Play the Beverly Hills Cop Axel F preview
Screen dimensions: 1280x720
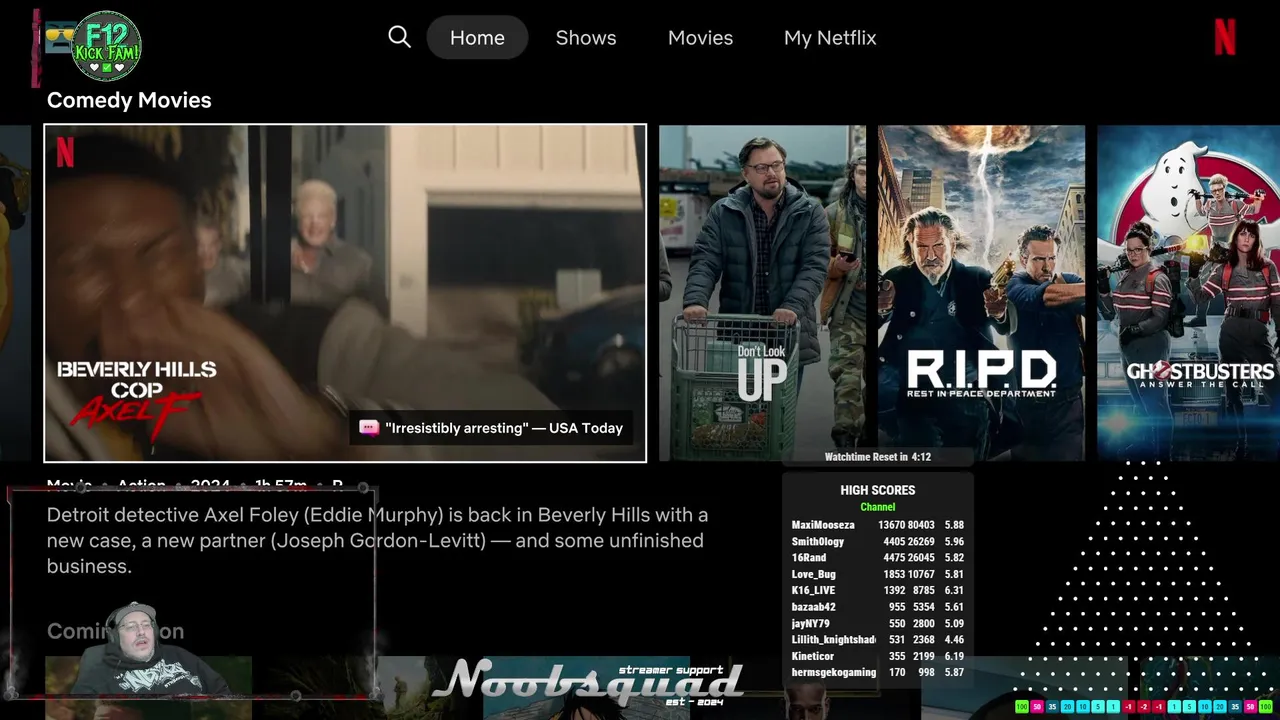tap(345, 293)
